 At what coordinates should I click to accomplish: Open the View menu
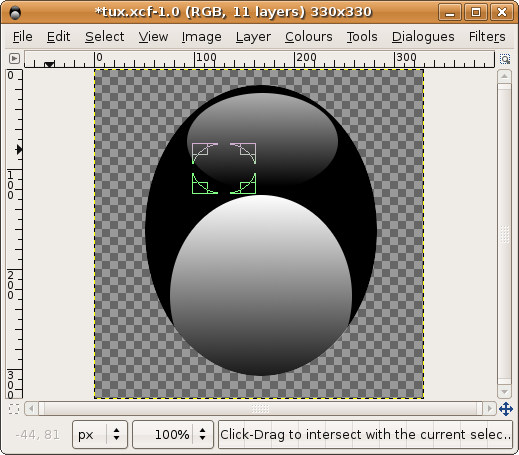153,37
